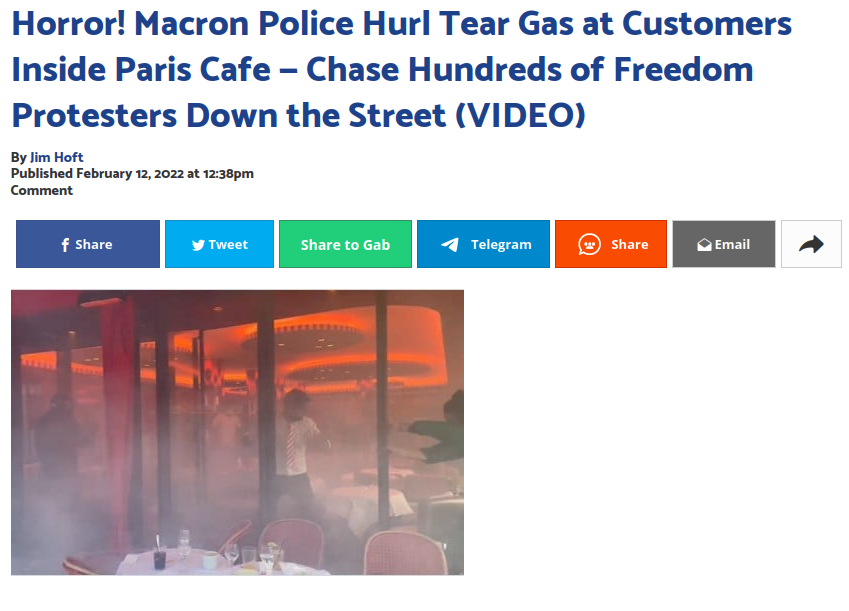Open more sharing options with arrow icon

(x=811, y=244)
